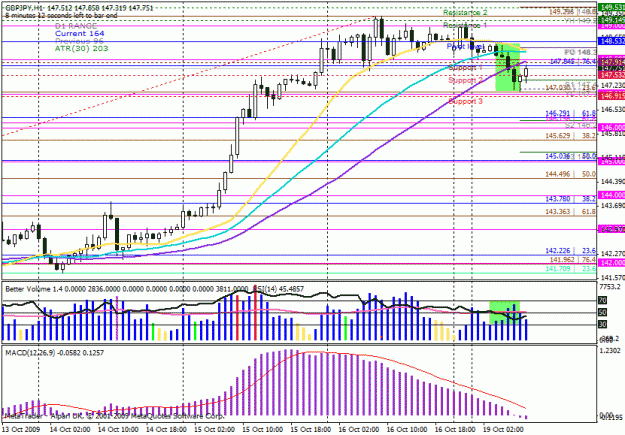Click the 'RSI(14) 45.4857' indicator label
Viewport: 625px width, 435px height.
click(x=279, y=289)
